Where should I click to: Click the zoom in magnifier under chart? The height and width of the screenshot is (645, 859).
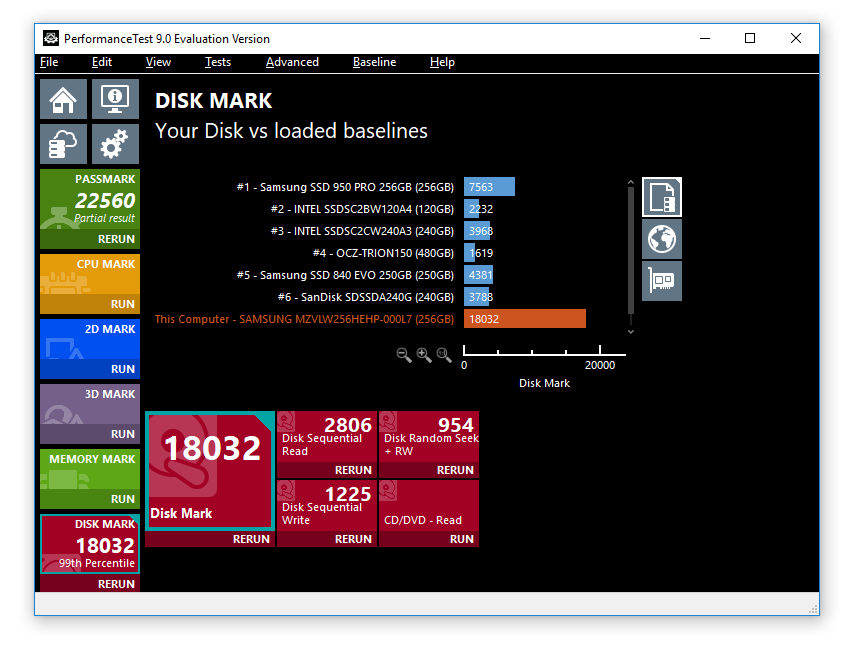424,355
